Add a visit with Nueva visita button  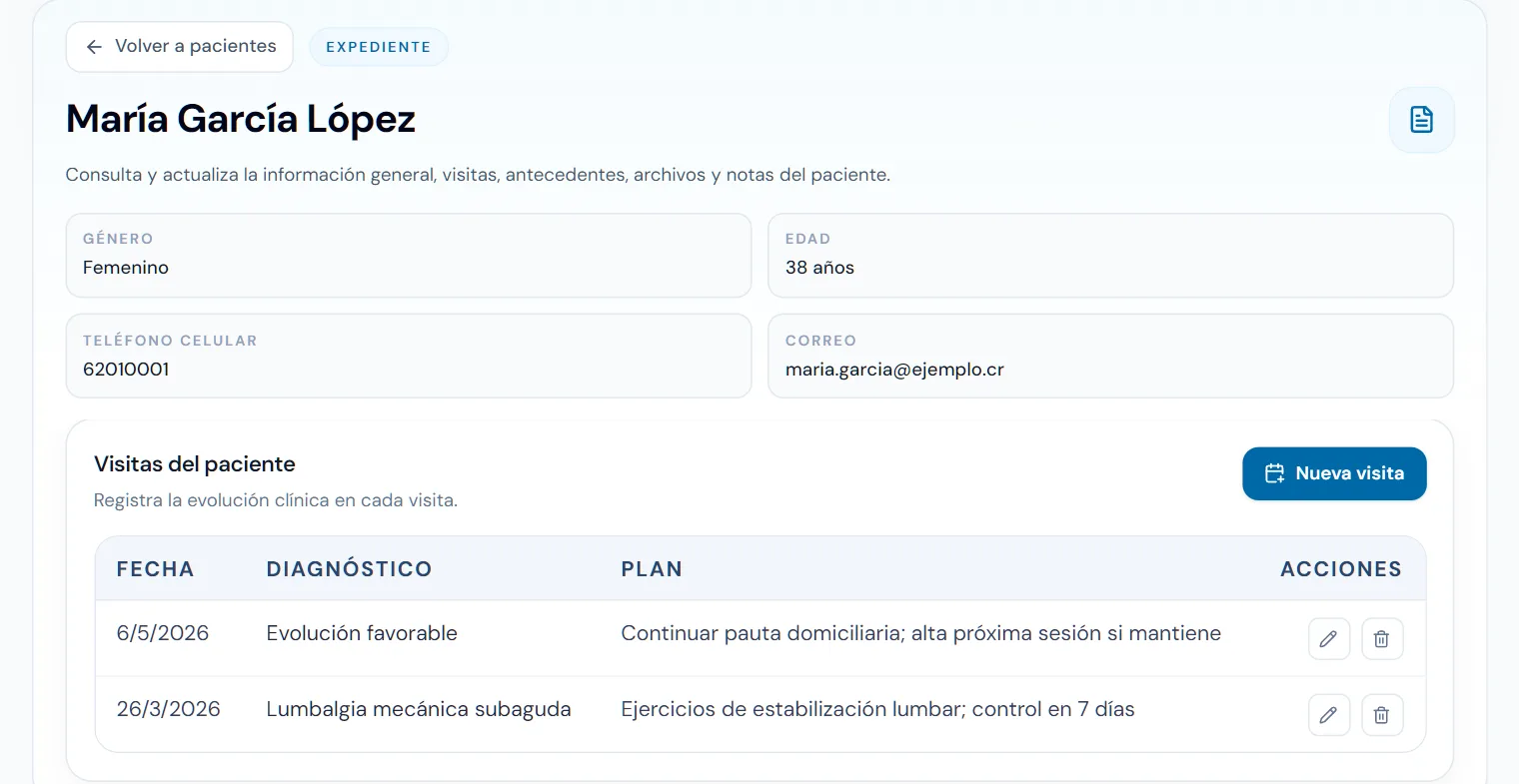pos(1334,473)
